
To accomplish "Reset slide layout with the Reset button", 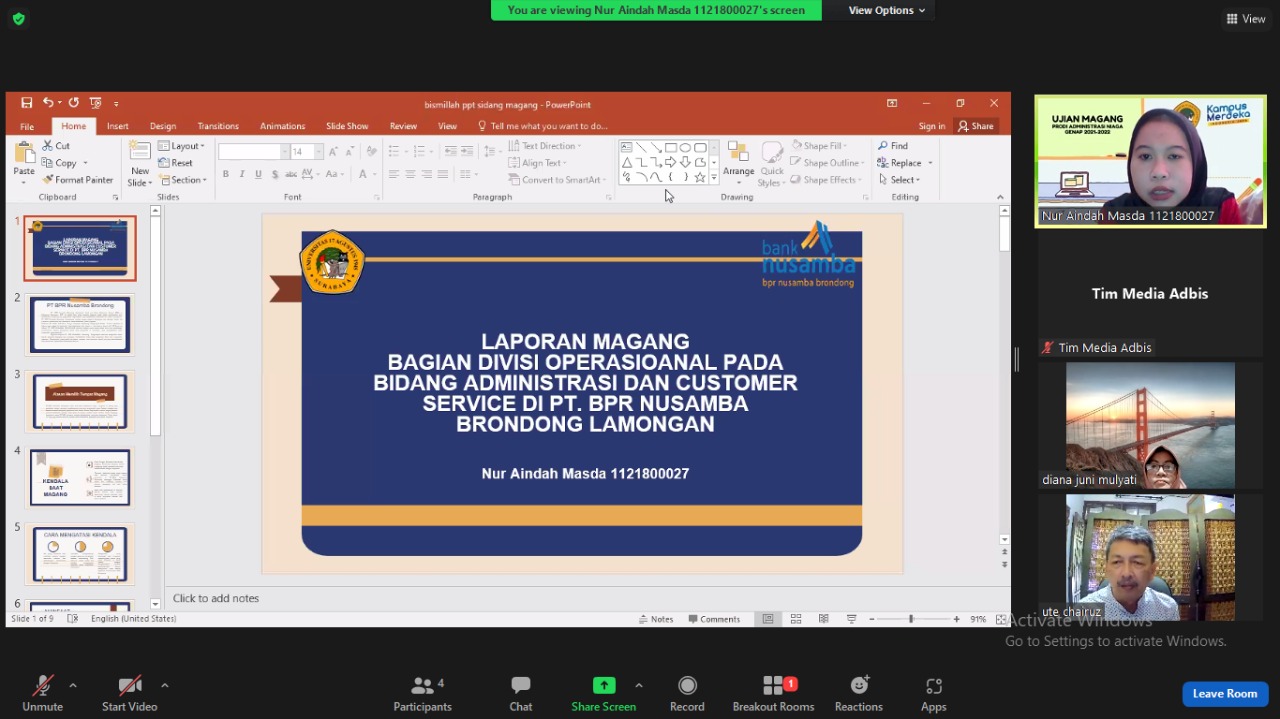I will [175, 163].
